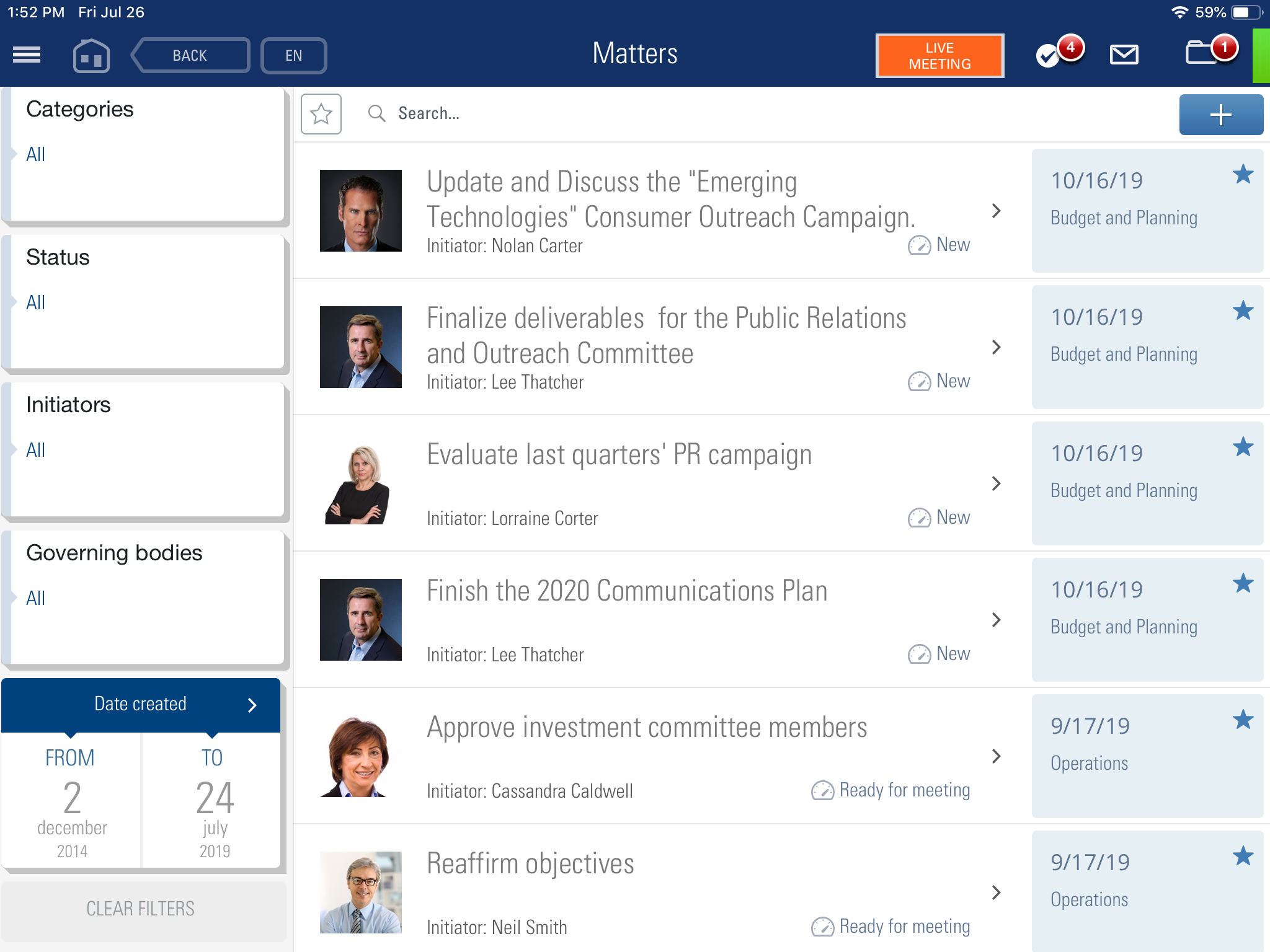The height and width of the screenshot is (952, 1270).
Task: Open Finalize deliverables matter via its chevron
Action: pyautogui.click(x=996, y=348)
